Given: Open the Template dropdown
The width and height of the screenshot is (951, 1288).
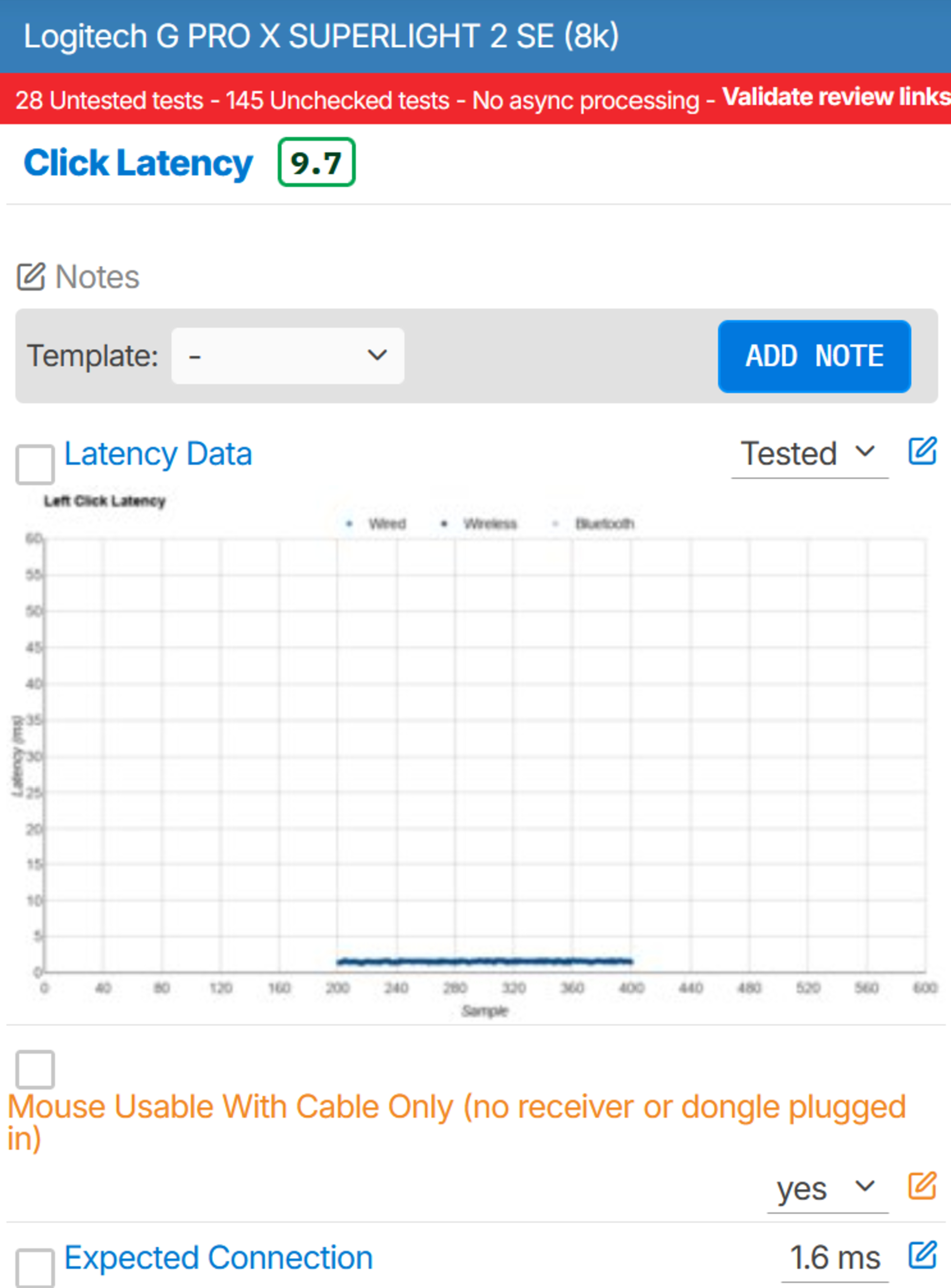Looking at the screenshot, I should pyautogui.click(x=287, y=356).
